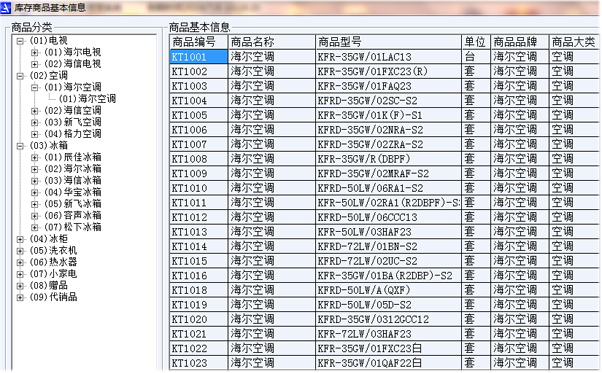The width and height of the screenshot is (602, 373).
Task: Collapse the (02)空调 category
Action: pyautogui.click(x=20, y=76)
